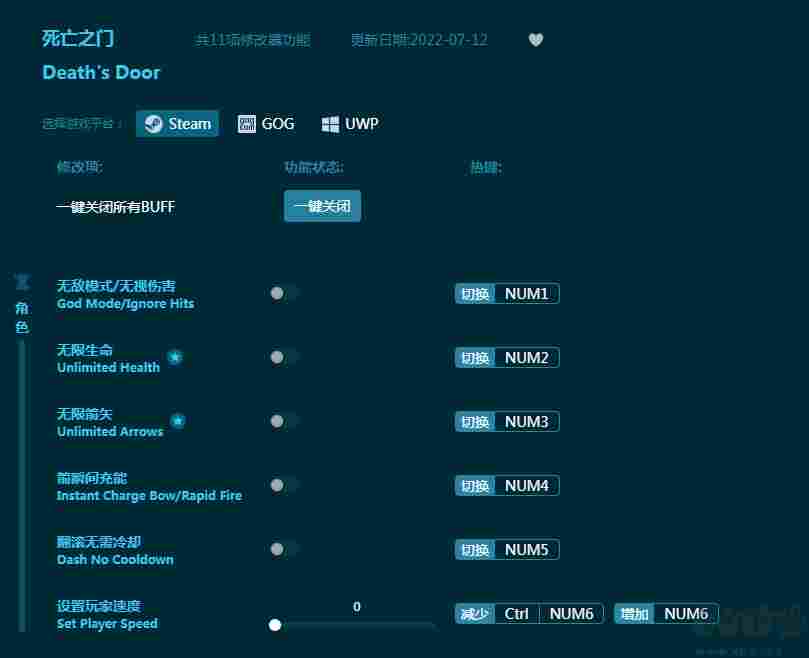
Task: Toggle God Mode/Ignore Hits switch
Action: tap(284, 293)
